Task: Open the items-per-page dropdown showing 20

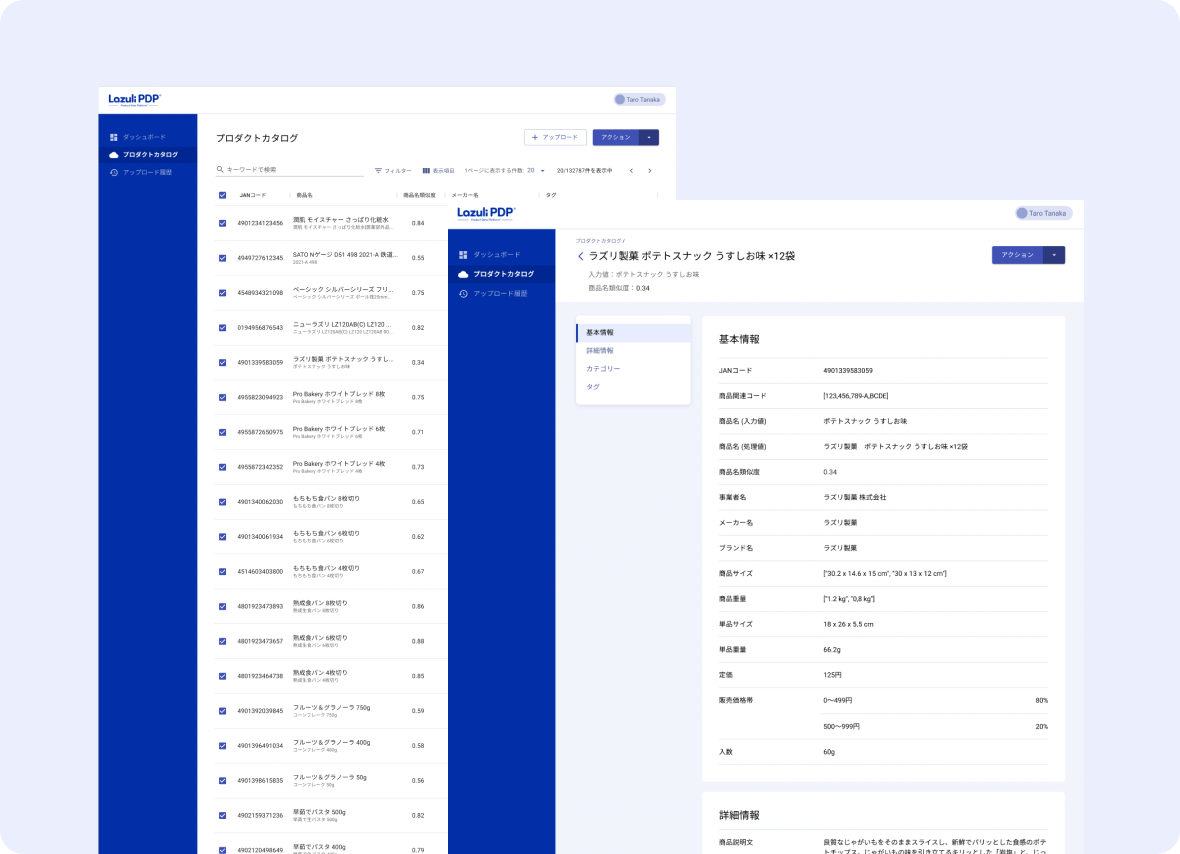Action: 542,171
